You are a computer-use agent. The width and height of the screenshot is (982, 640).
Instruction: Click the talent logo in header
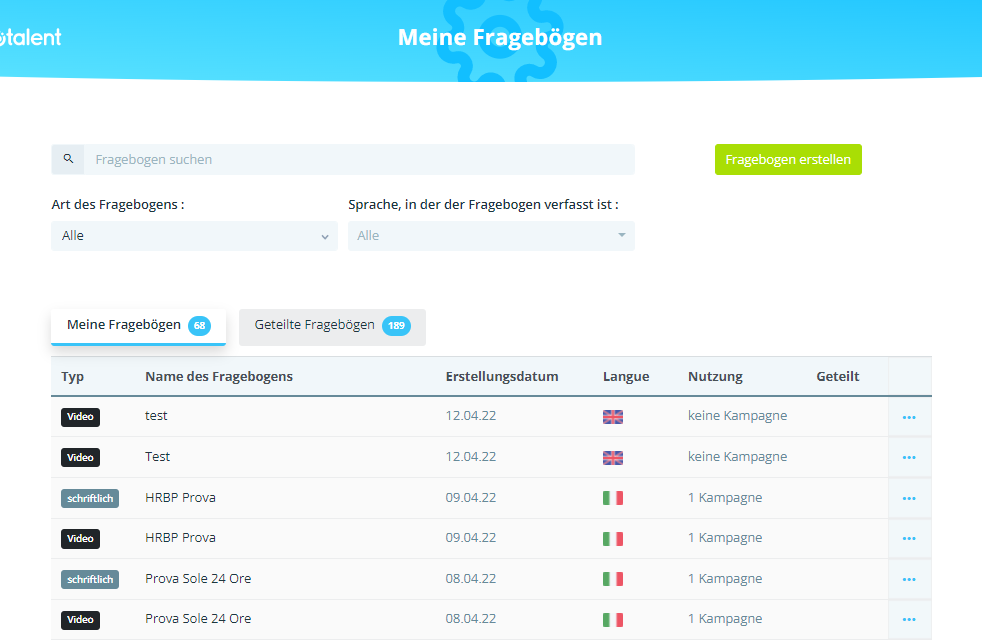30,37
